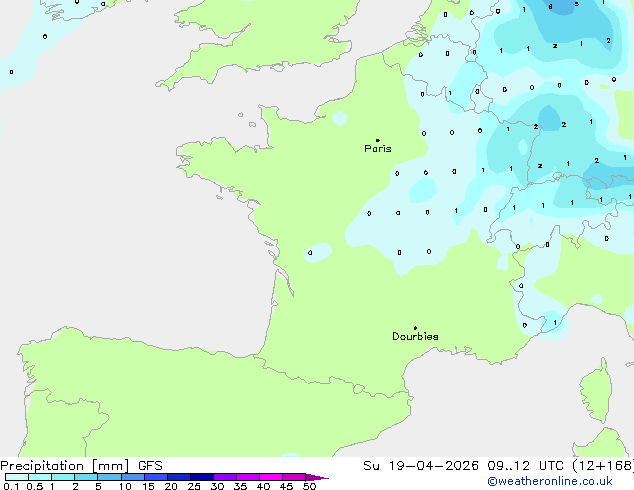Pick the 25–30 mm navy legend swatch
This screenshot has width=634, height=490.
pyautogui.click(x=202, y=477)
